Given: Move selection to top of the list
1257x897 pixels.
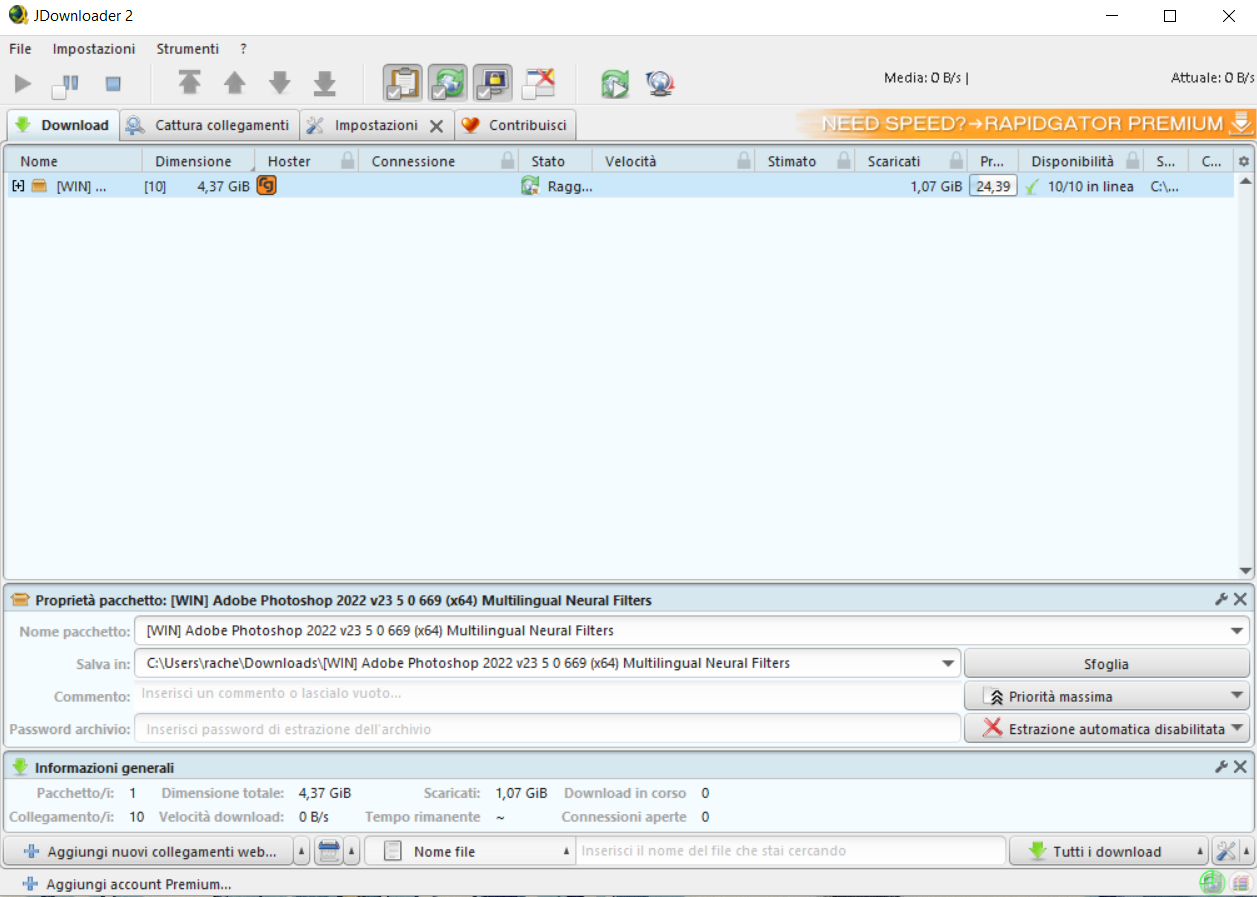Looking at the screenshot, I should [189, 84].
